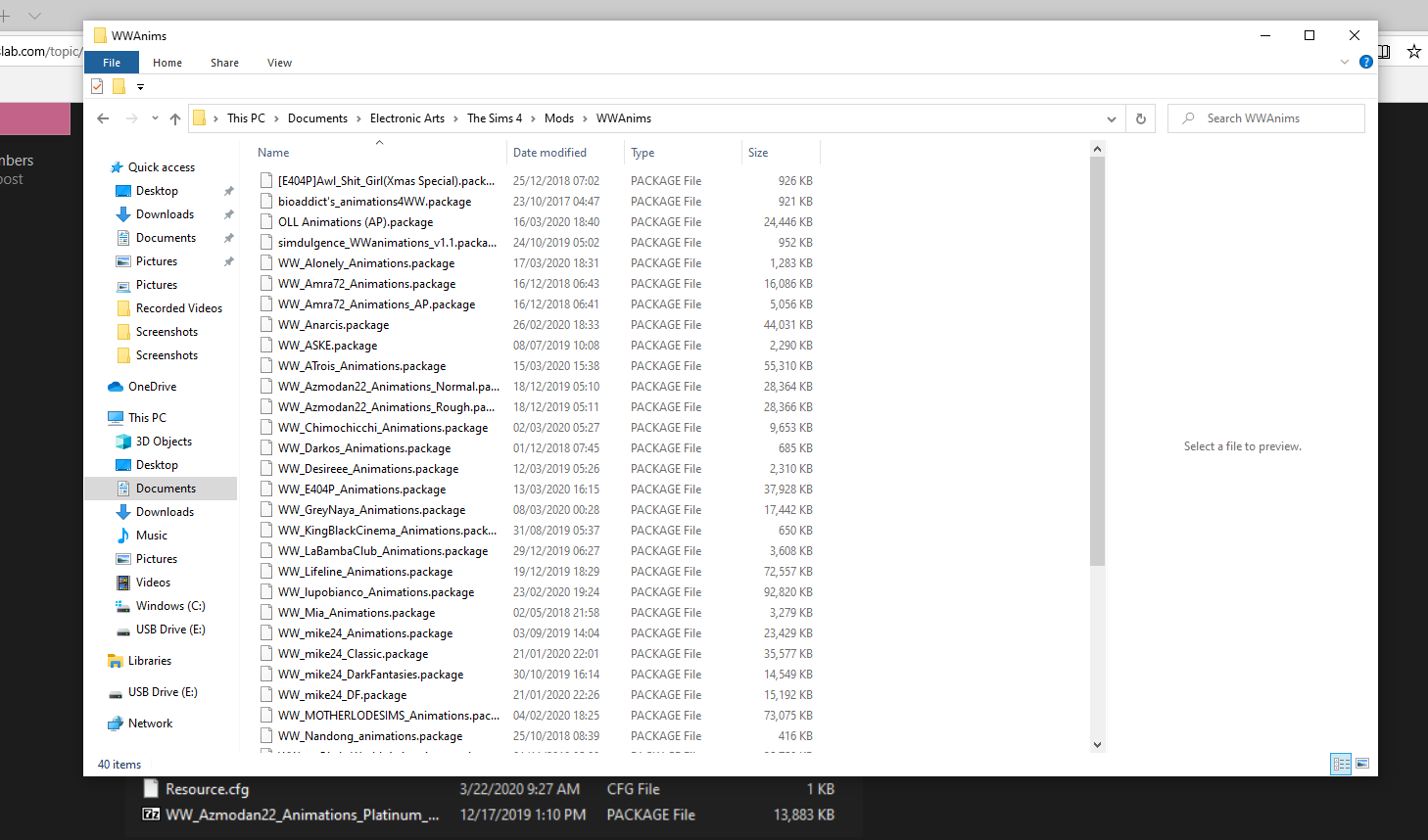
Task: Open 3D Objects in the navigation pane
Action: [164, 442]
